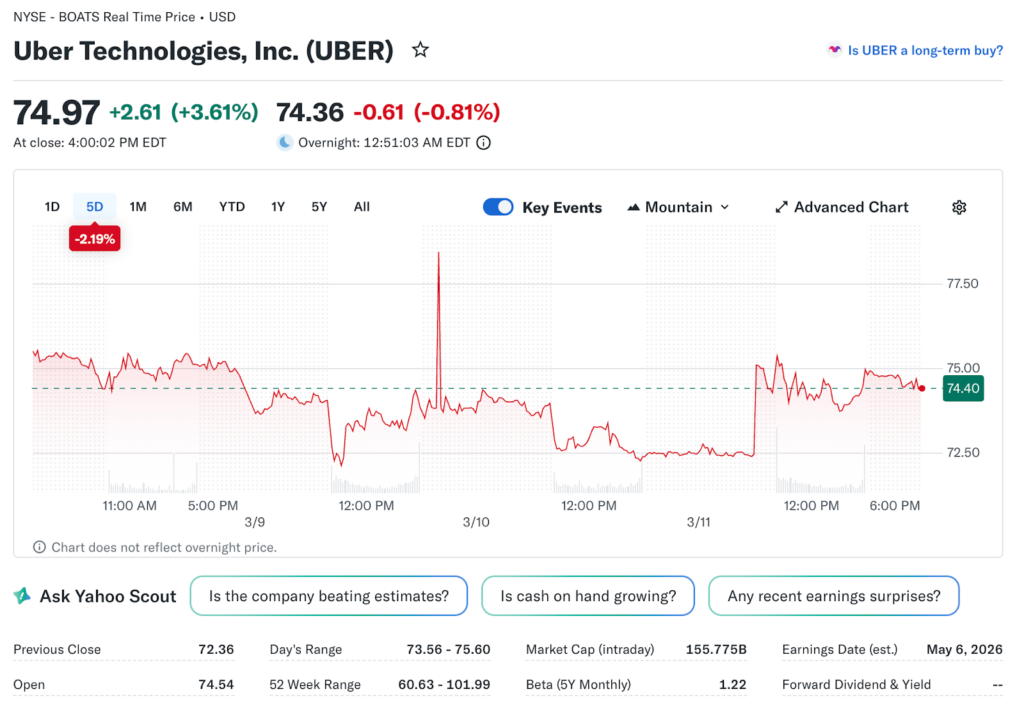Open chart settings gear icon
The image size is (1024, 712).
959,207
